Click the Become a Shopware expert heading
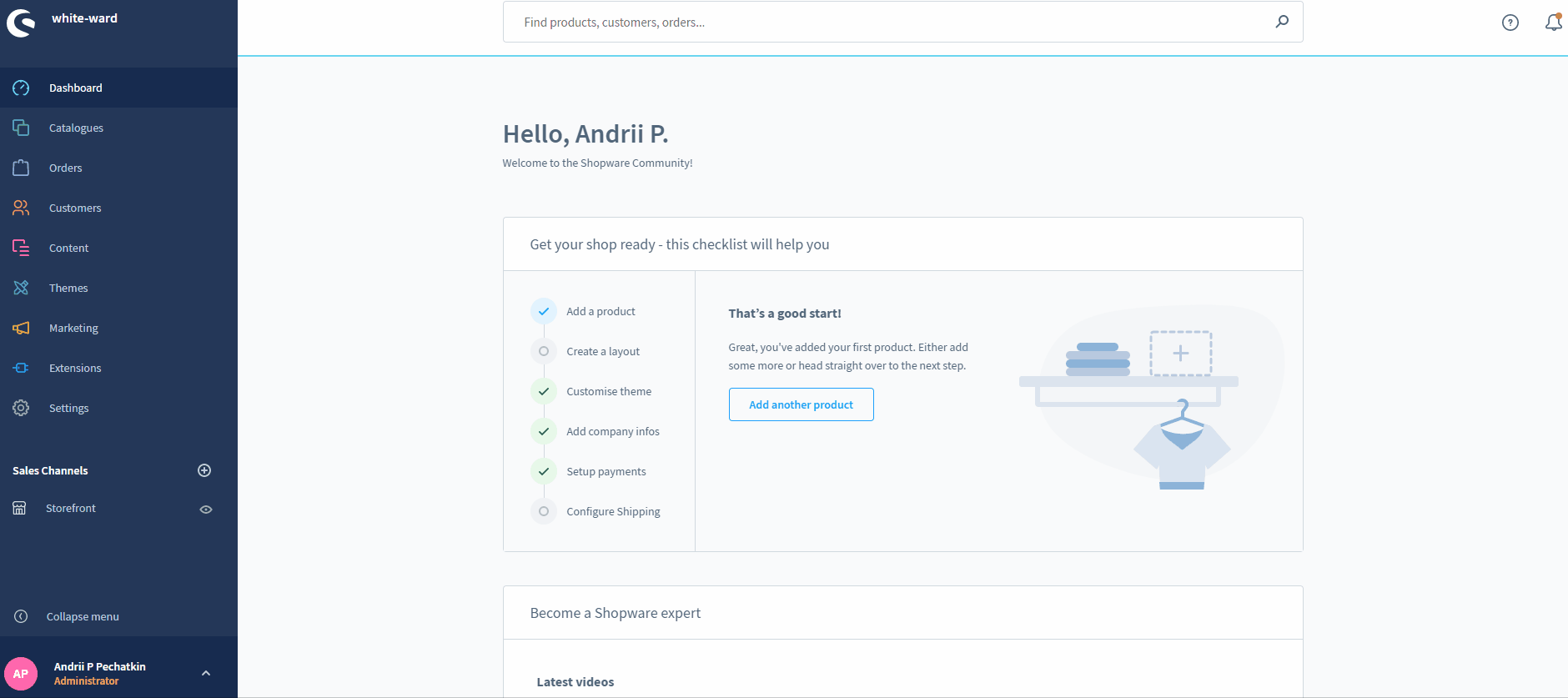This screenshot has height=698, width=1568. 616,613
